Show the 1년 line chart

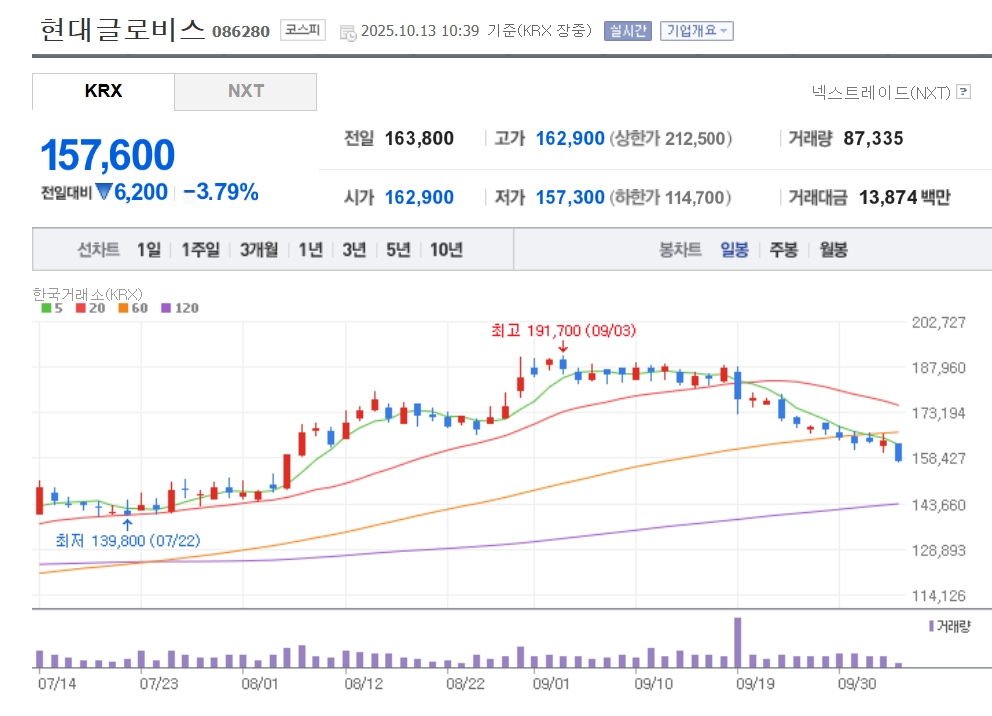[x=310, y=250]
